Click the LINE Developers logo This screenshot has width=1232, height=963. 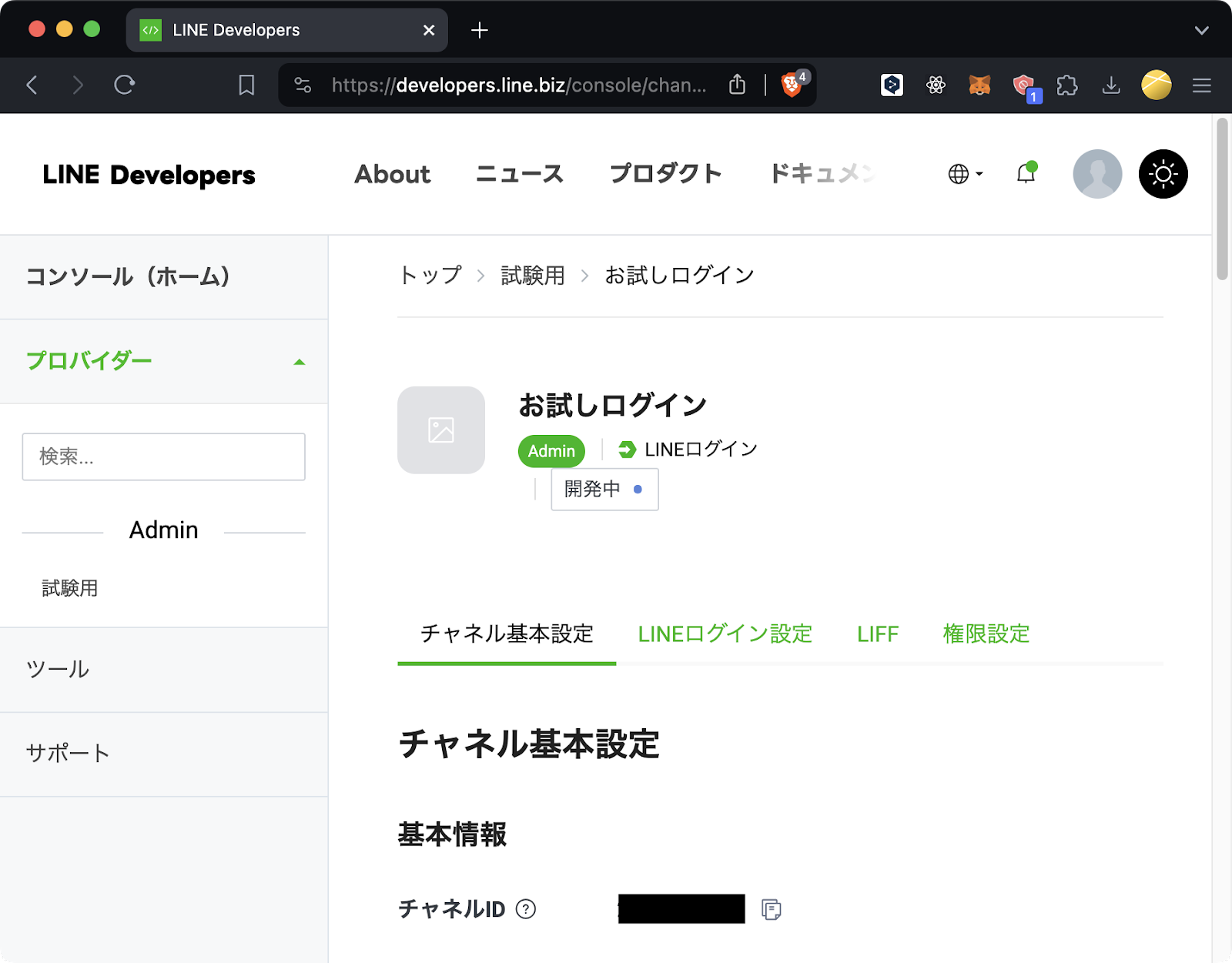(149, 175)
